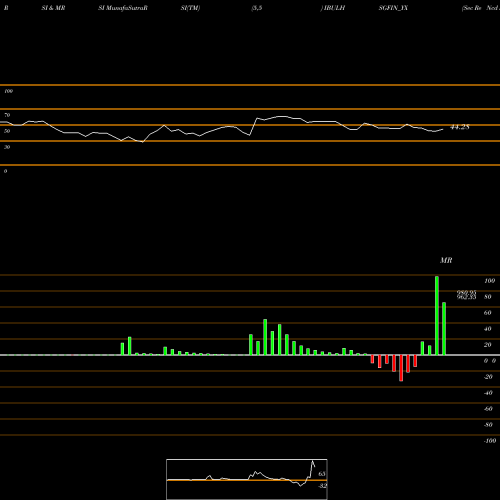
Task: Click the "SI & MR" header text
Action: 53,8
